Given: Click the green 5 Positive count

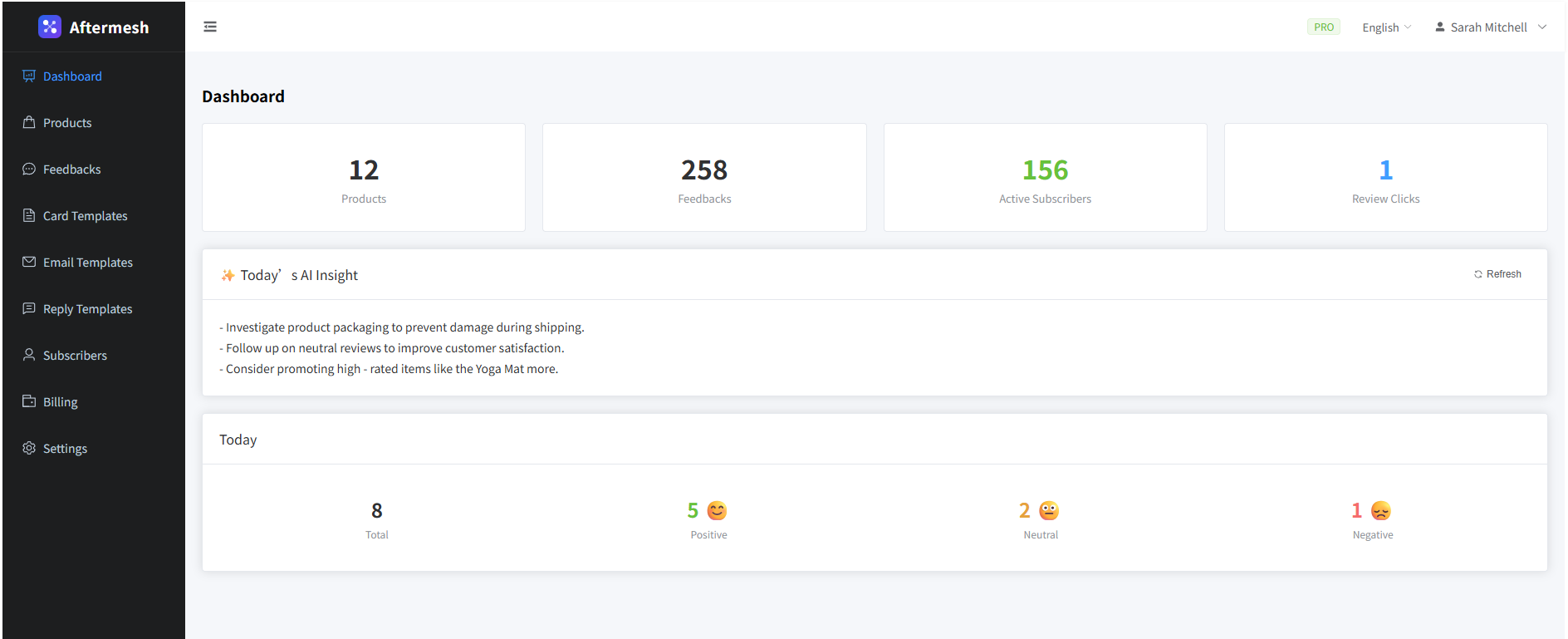Looking at the screenshot, I should click(693, 510).
